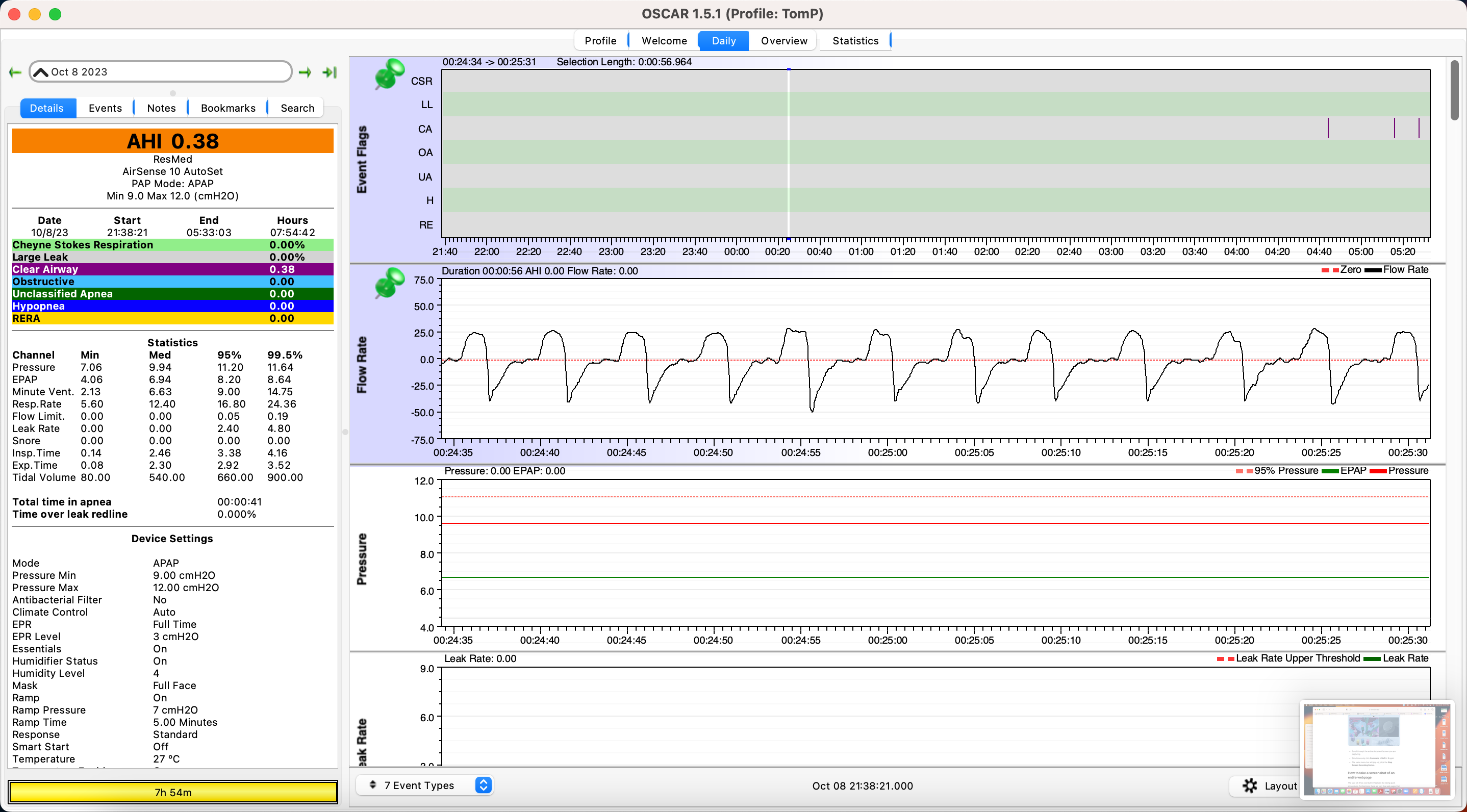Click the Details button

coord(47,107)
